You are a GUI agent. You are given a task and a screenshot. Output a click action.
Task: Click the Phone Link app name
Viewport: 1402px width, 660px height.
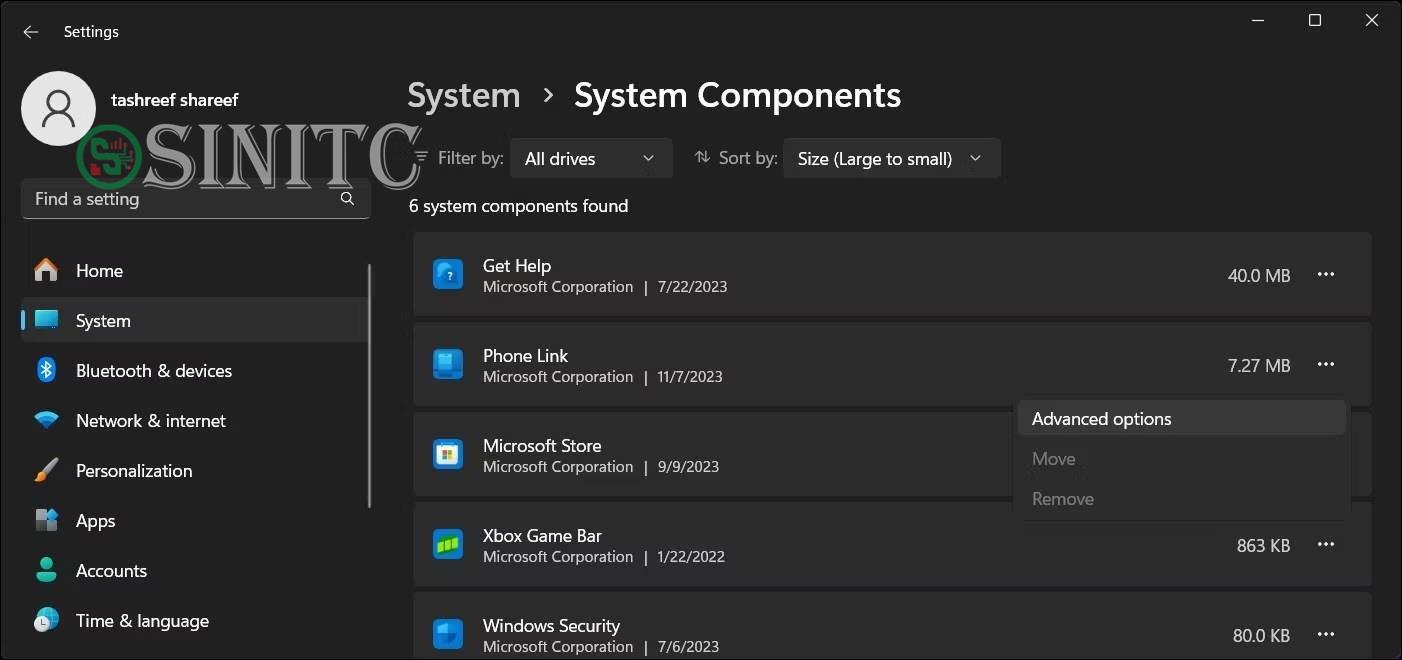coord(525,356)
